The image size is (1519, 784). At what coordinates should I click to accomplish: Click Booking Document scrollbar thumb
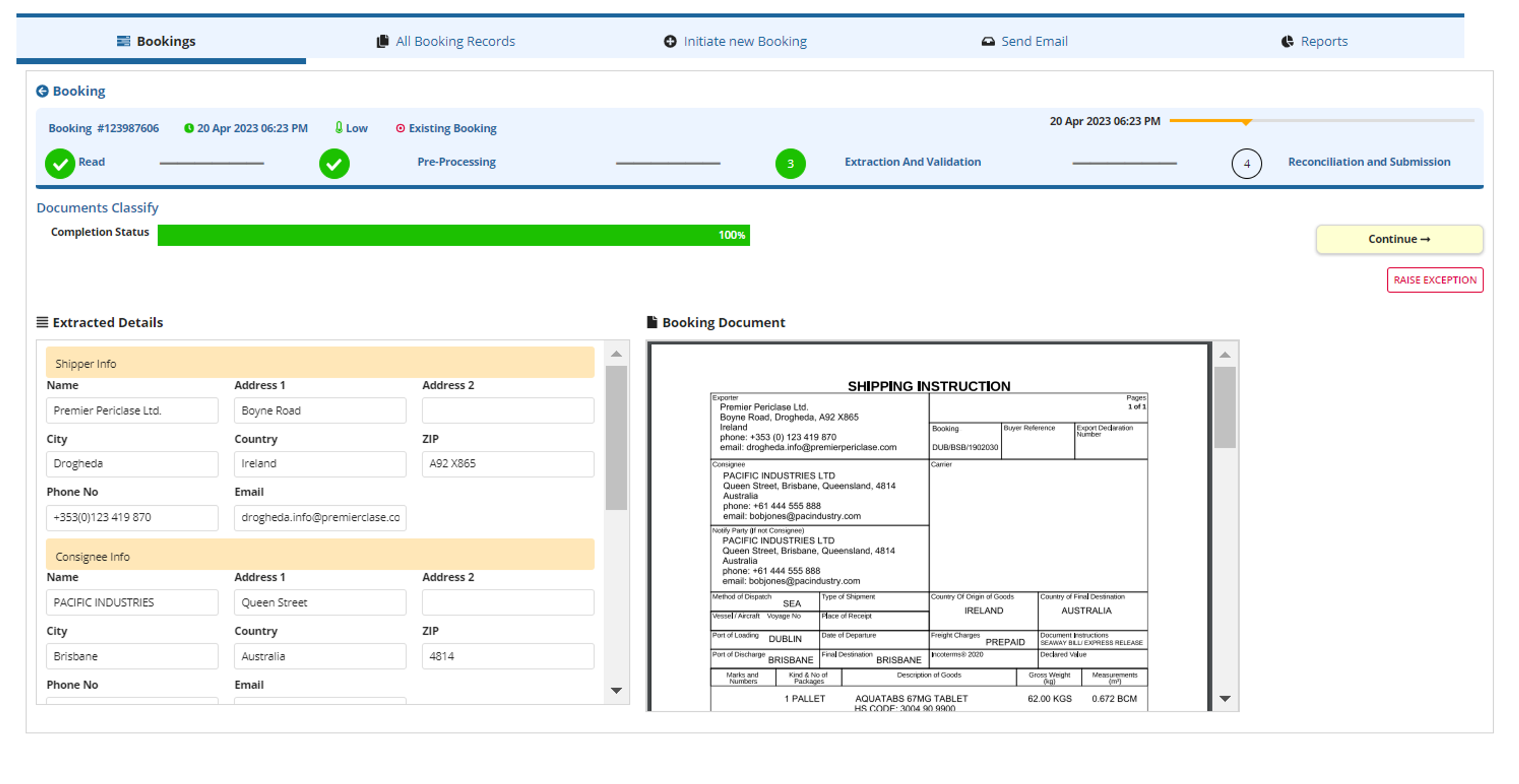[1225, 407]
